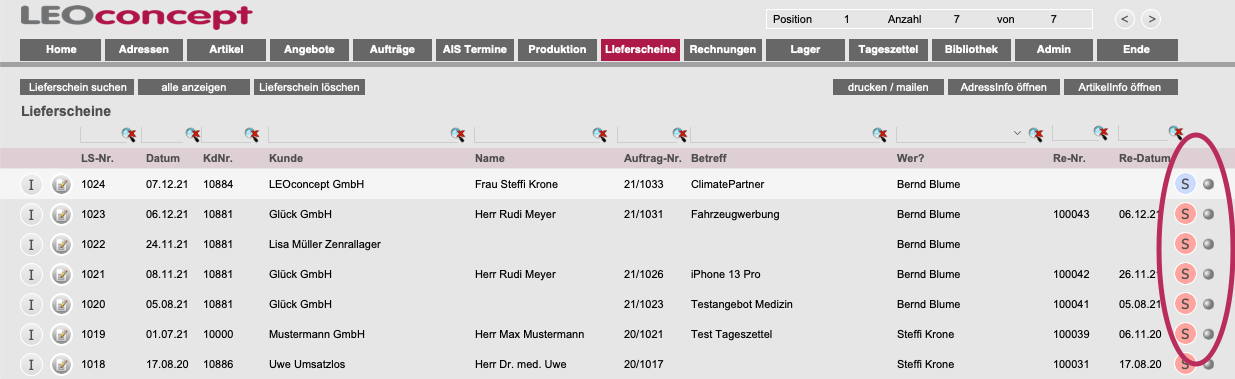Viewport: 1235px width, 379px height.
Task: Click the Betreff filter input field
Action: (781, 134)
